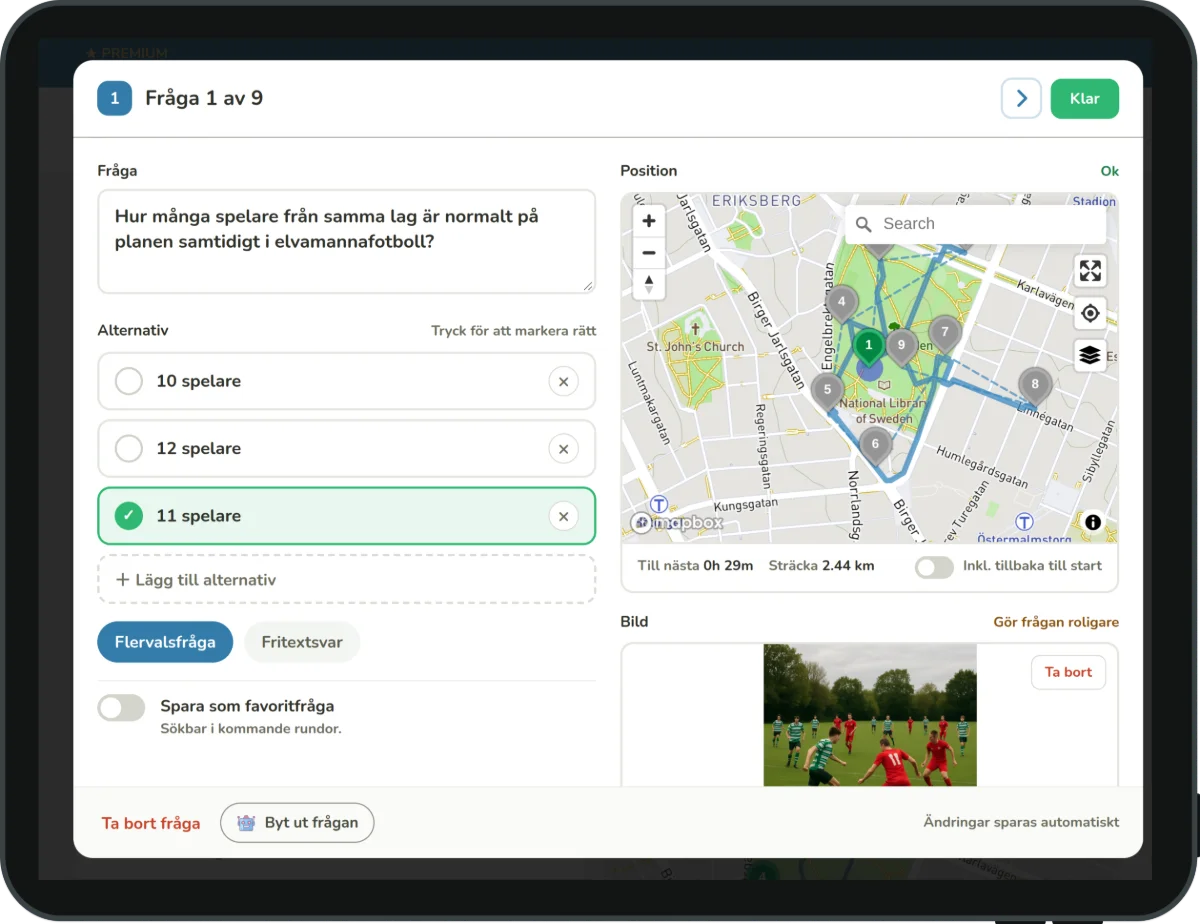Zoom out on the map

pyautogui.click(x=649, y=253)
